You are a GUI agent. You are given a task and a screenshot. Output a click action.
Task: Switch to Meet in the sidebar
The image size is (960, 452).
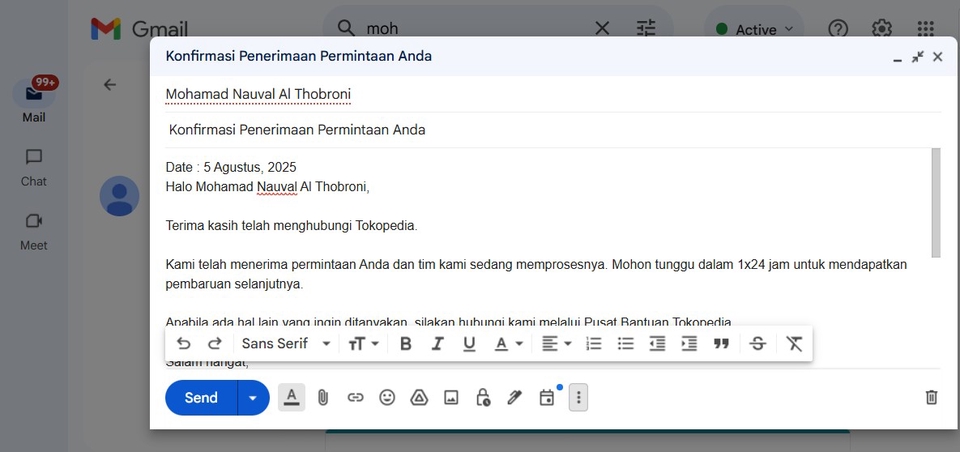pos(34,231)
